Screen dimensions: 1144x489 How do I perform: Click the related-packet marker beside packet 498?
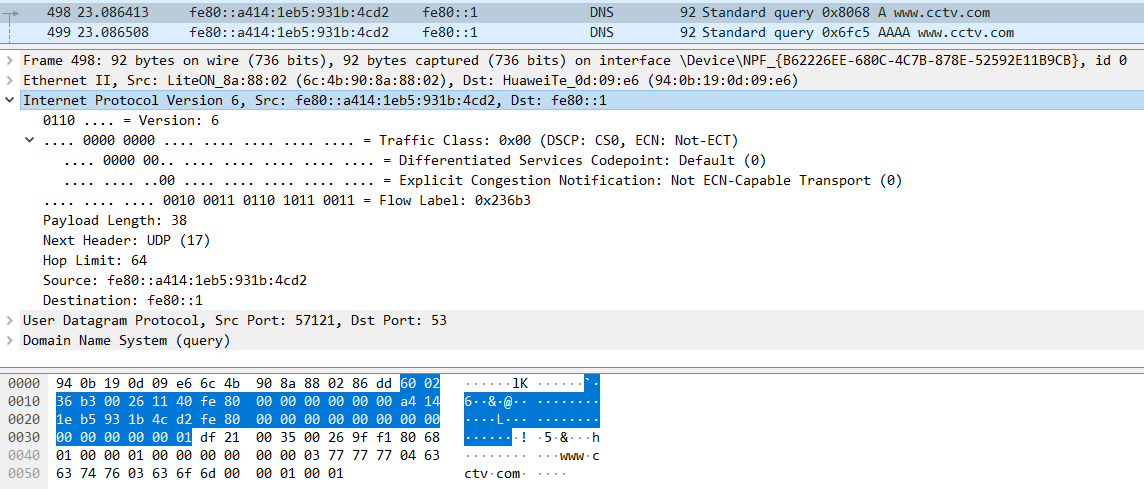[12, 13]
